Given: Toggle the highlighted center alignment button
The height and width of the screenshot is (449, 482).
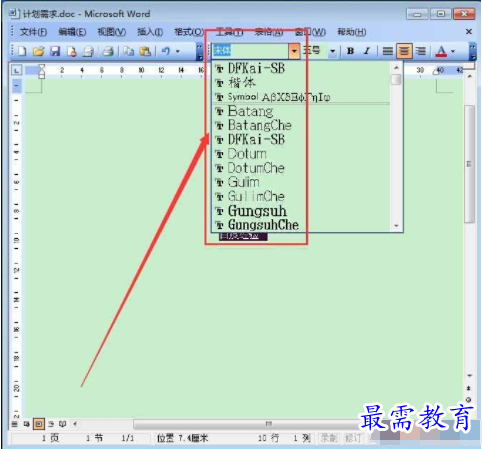Looking at the screenshot, I should 404,51.
